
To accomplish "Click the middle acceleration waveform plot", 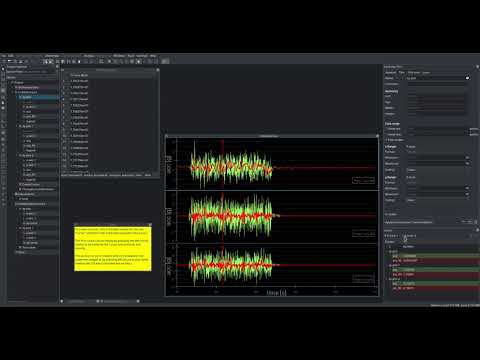I will coord(272,217).
